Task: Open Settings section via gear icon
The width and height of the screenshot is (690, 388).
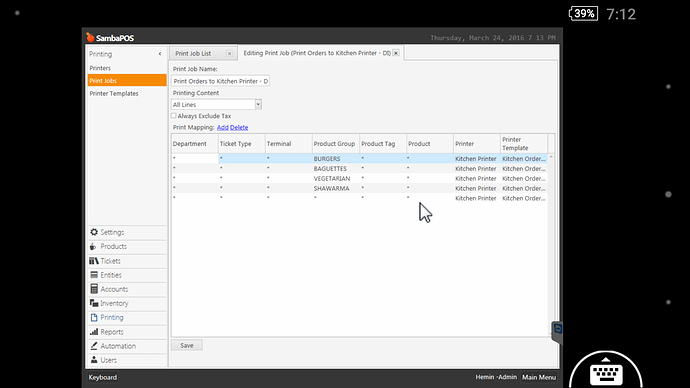Action: pyautogui.click(x=94, y=232)
